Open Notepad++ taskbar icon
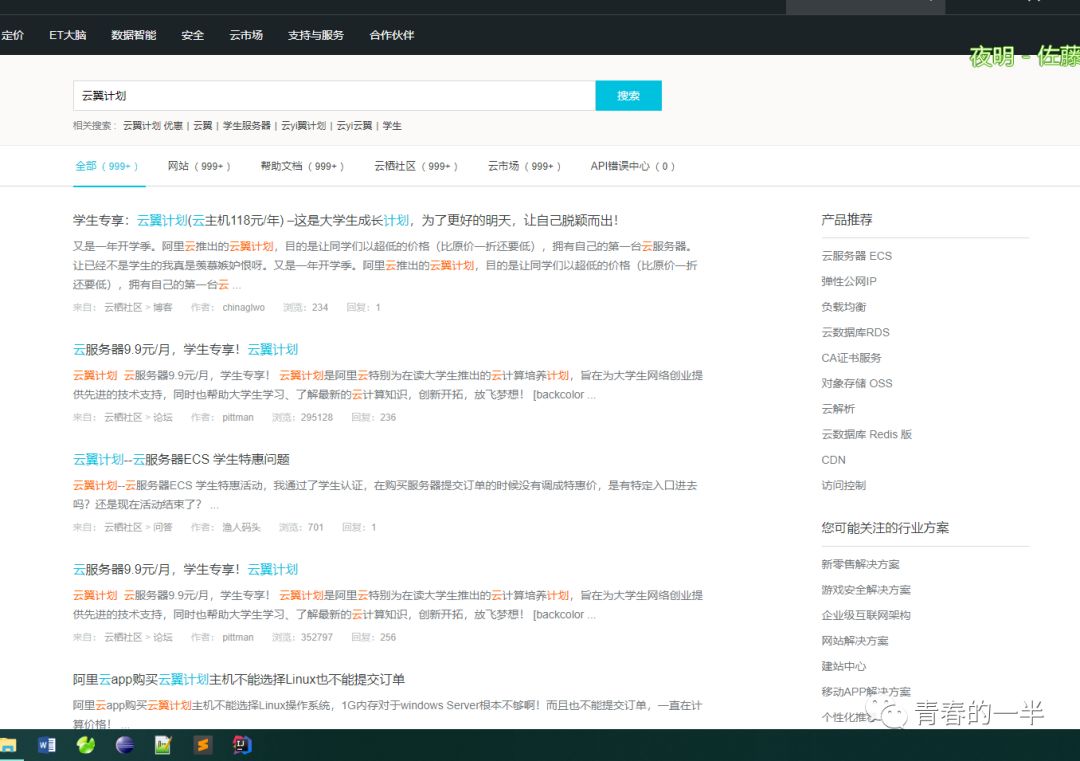Image resolution: width=1080 pixels, height=761 pixels. coord(163,745)
